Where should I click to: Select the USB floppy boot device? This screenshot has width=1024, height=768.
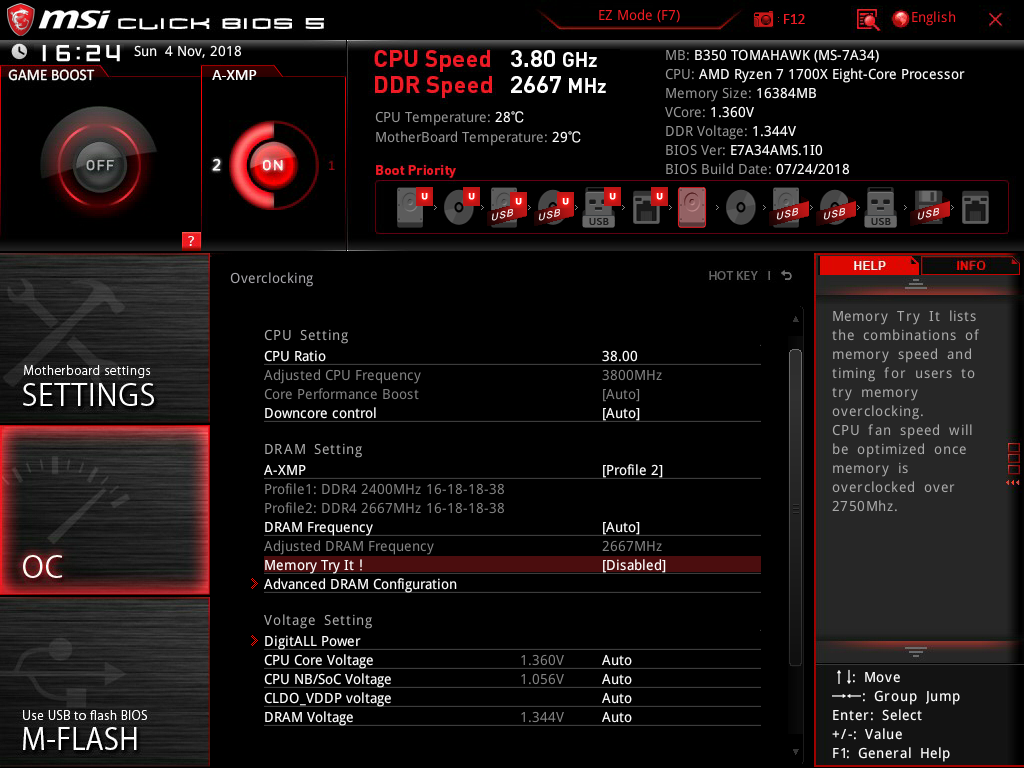point(929,207)
